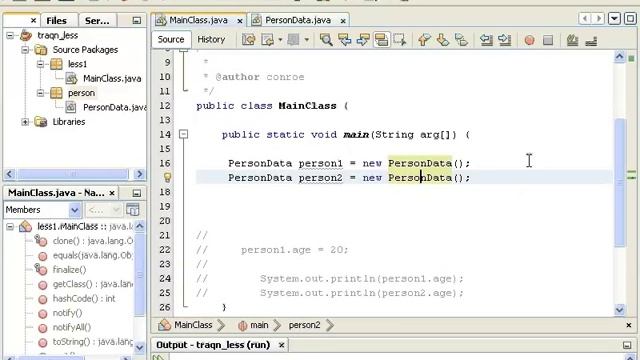Viewport: 640px width, 360px height.
Task: Click Previous Bookmark icon
Action: (424, 40)
